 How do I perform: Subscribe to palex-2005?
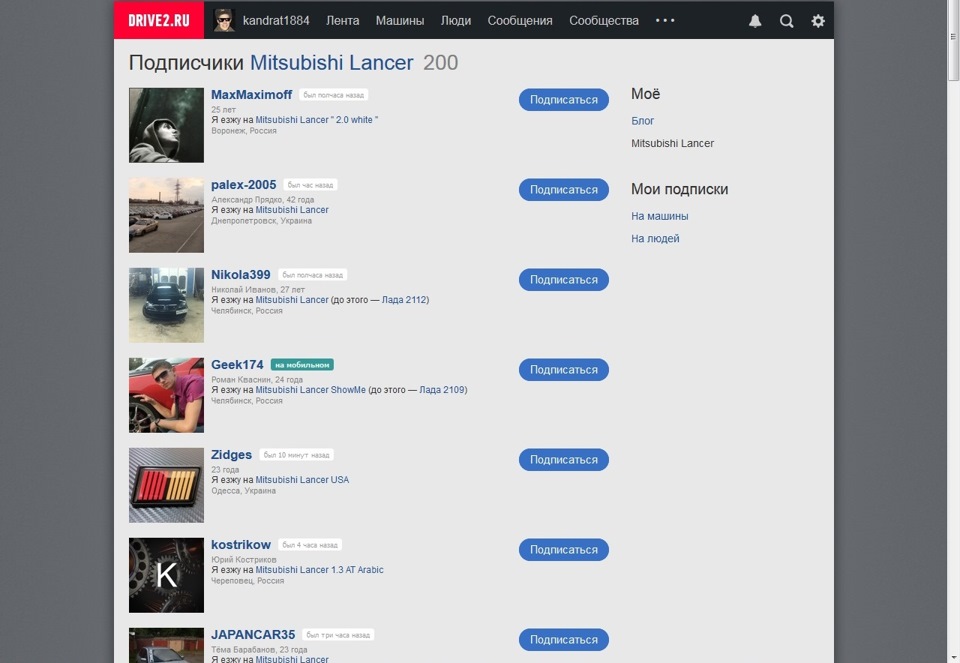coord(563,190)
